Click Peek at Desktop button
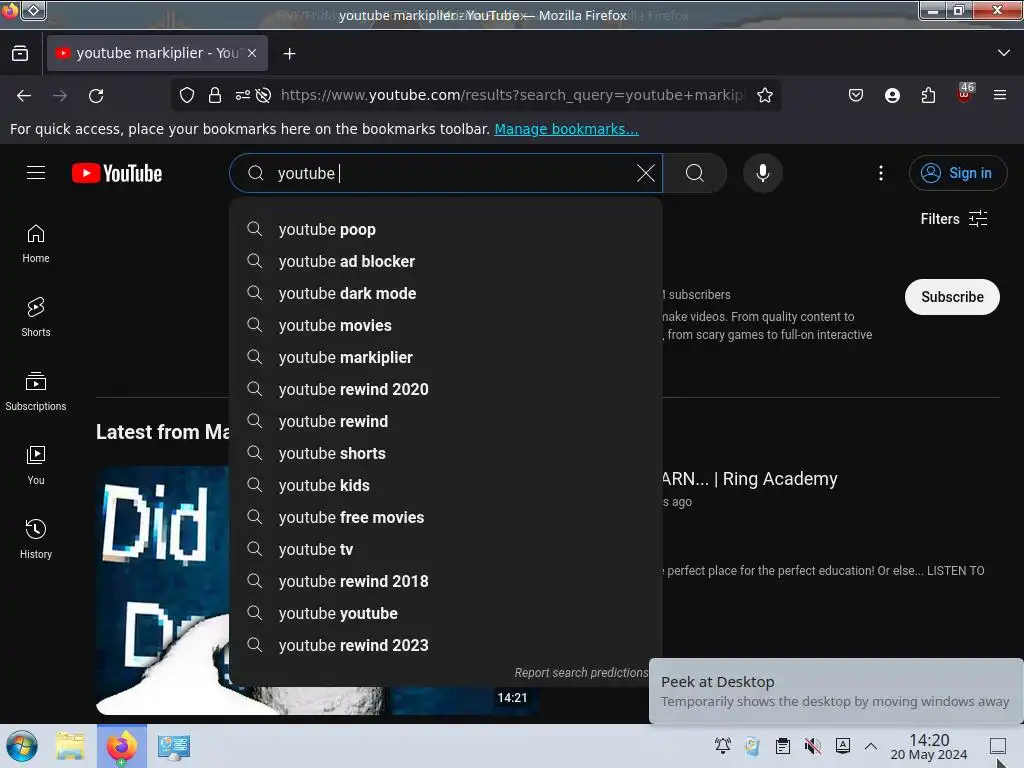Screen dimensions: 1024x768 997,746
